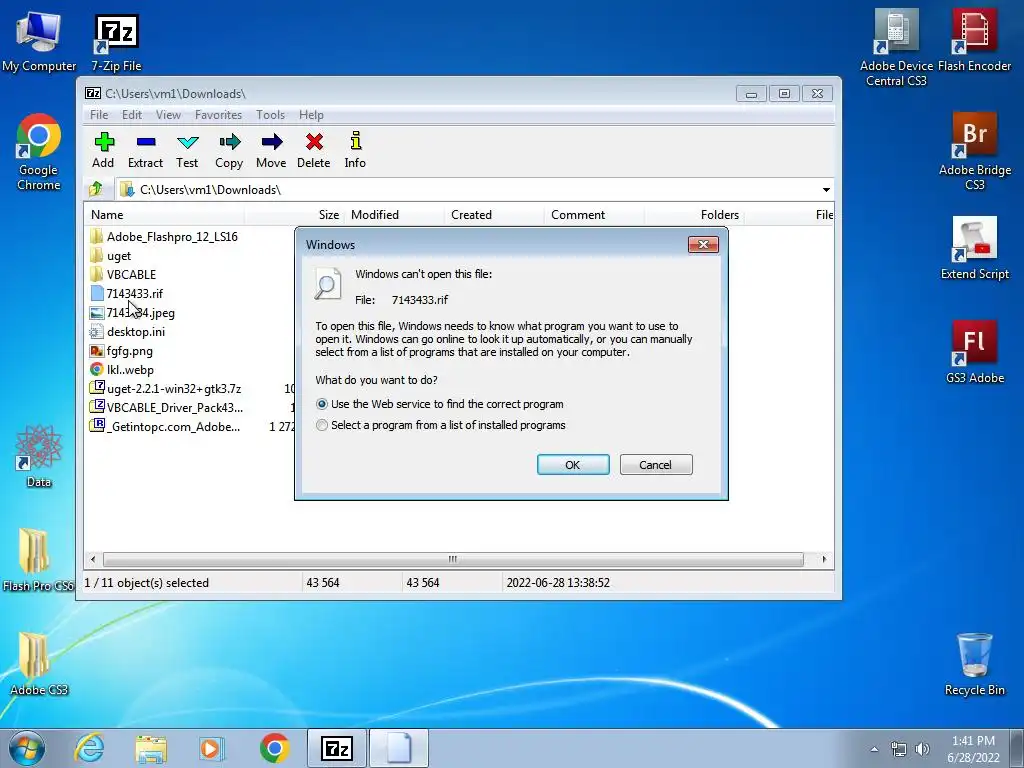Select the Adobe Bridge CS3 shortcut
The height and width of the screenshot is (768, 1024).
pos(974,152)
